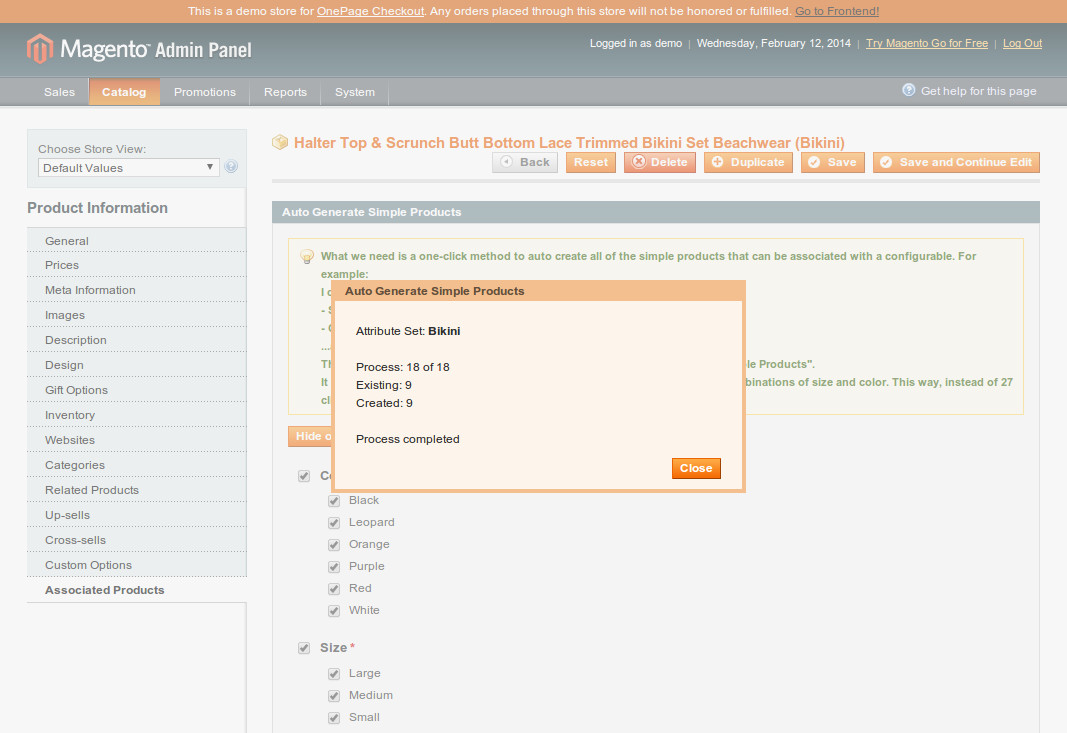Open the Catalog menu
Screen dimensions: 1067x733
(x=124, y=92)
